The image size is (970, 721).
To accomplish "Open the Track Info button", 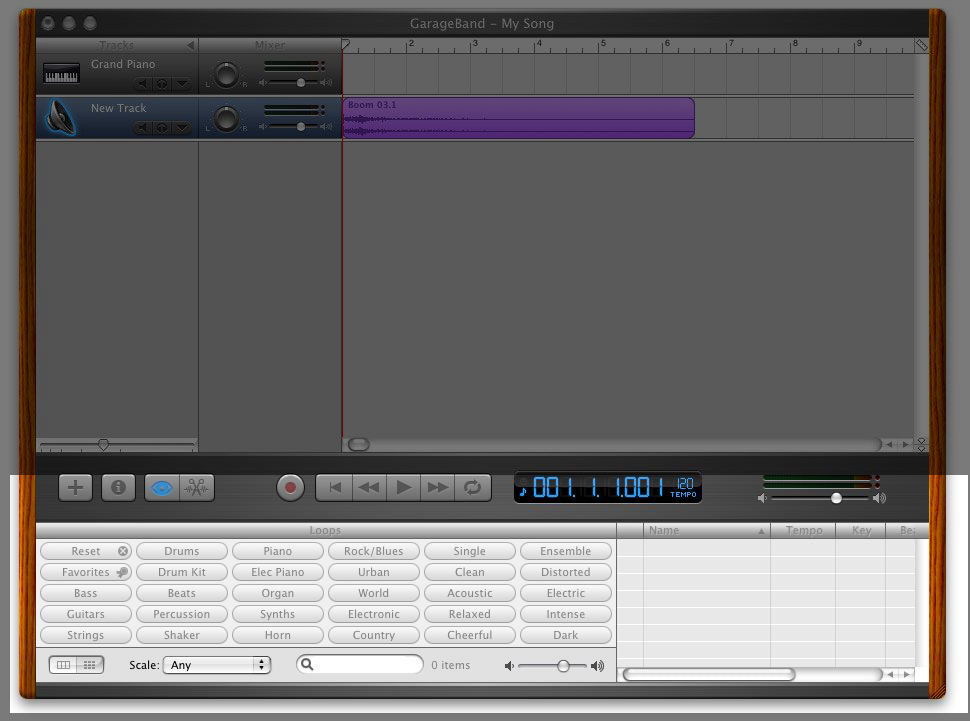I will coord(118,488).
